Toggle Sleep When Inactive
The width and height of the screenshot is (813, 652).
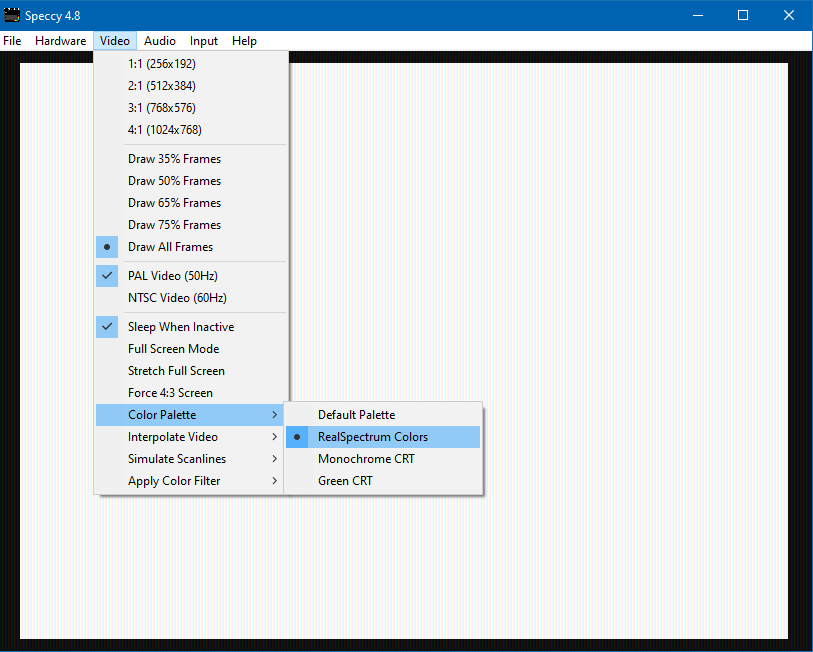(x=191, y=327)
